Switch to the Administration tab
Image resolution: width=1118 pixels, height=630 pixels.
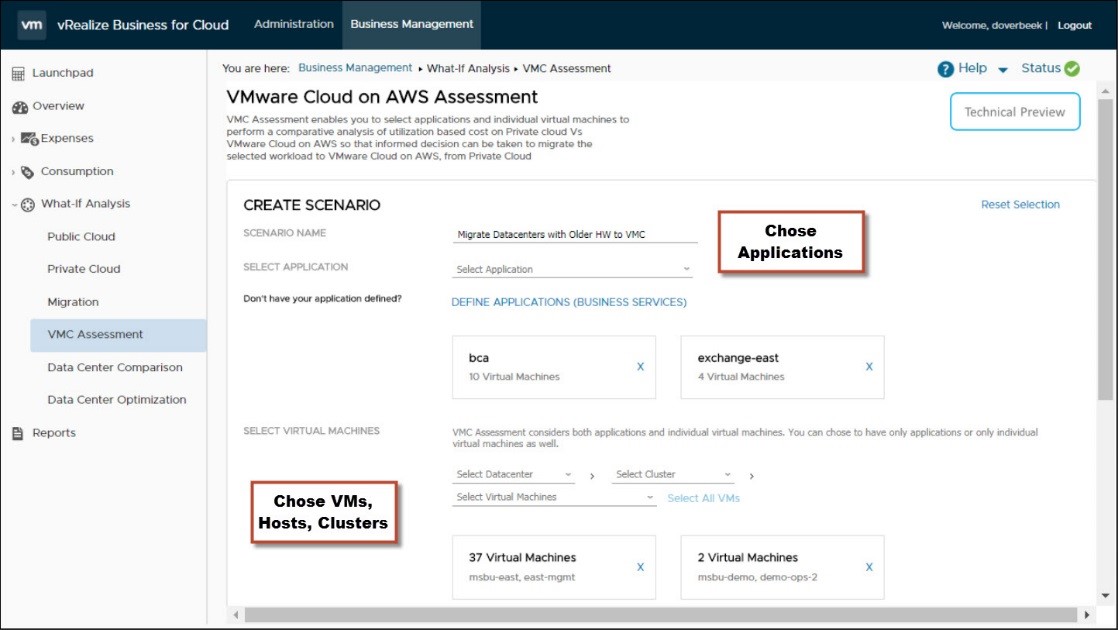(294, 24)
